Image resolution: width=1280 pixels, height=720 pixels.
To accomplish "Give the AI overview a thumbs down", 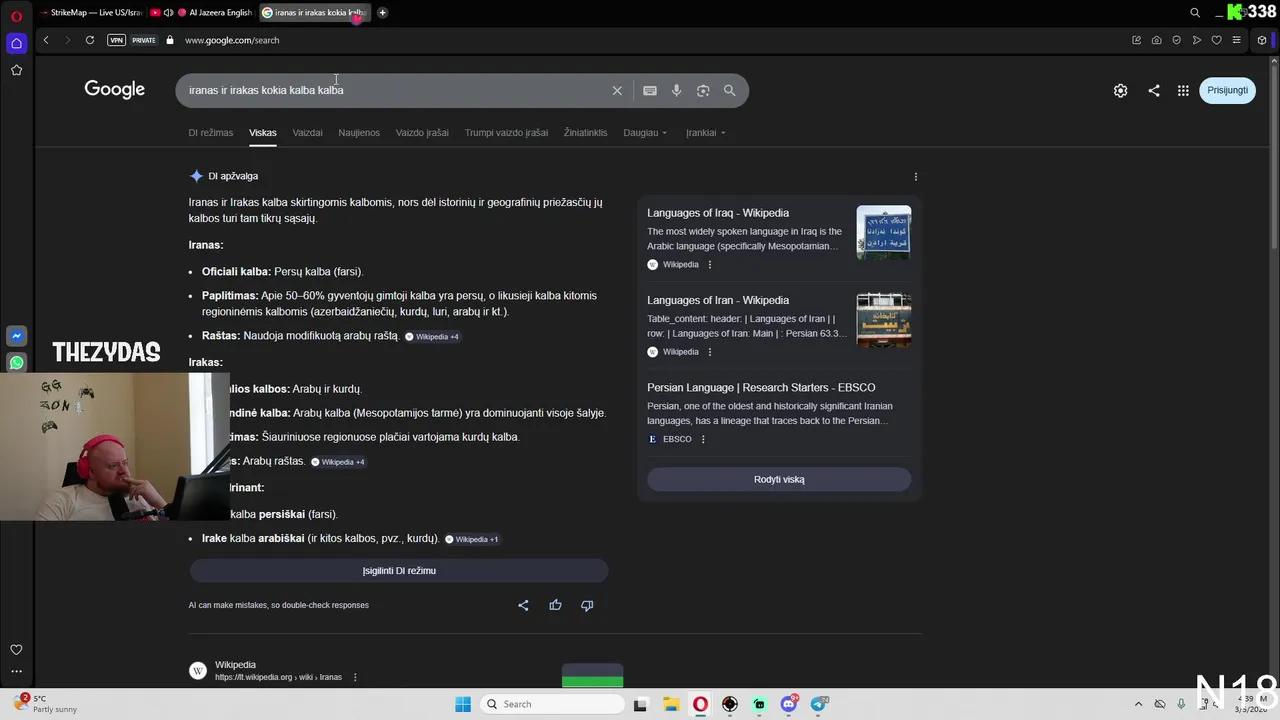I will [587, 605].
